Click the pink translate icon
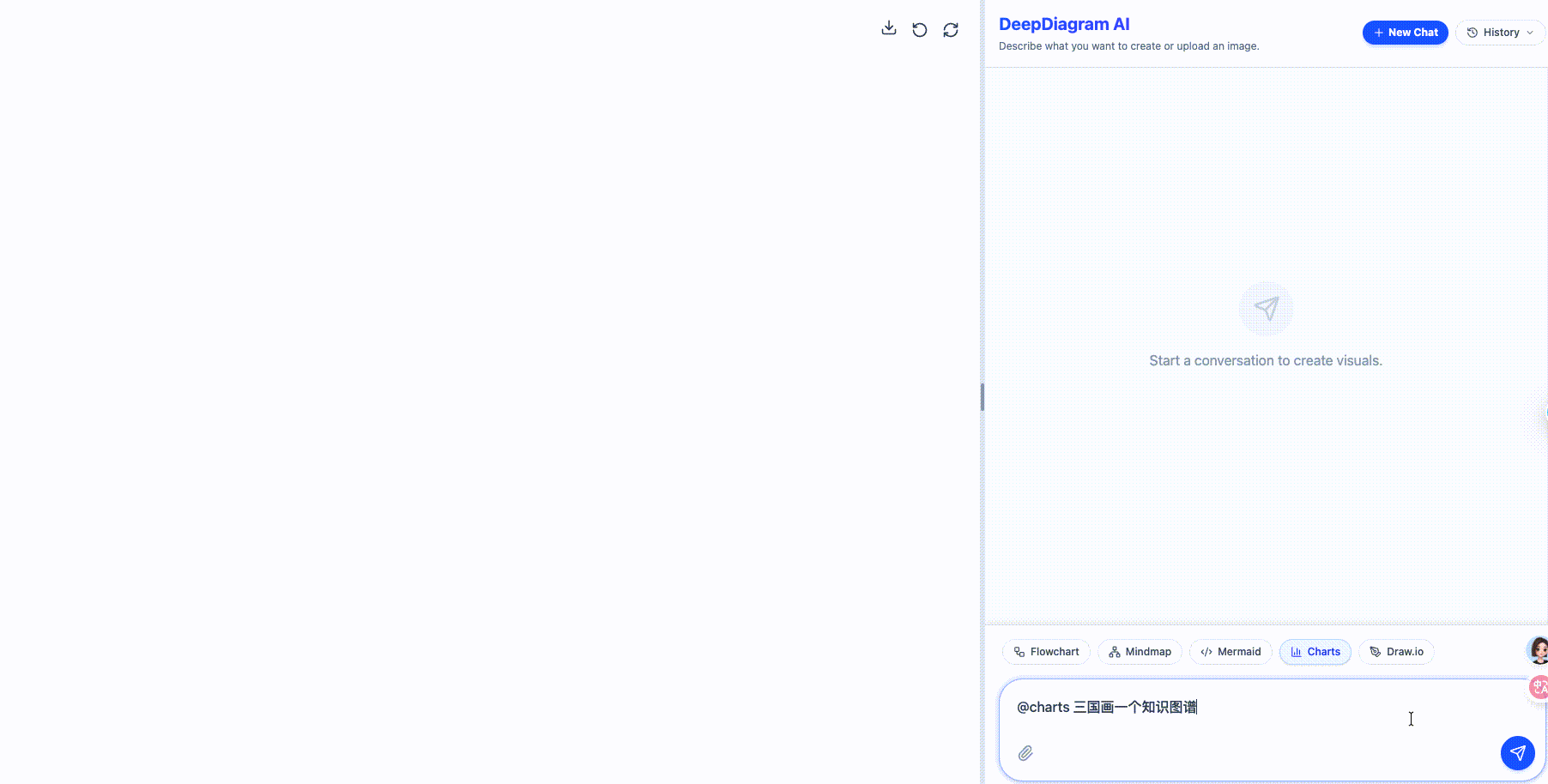 1539,687
